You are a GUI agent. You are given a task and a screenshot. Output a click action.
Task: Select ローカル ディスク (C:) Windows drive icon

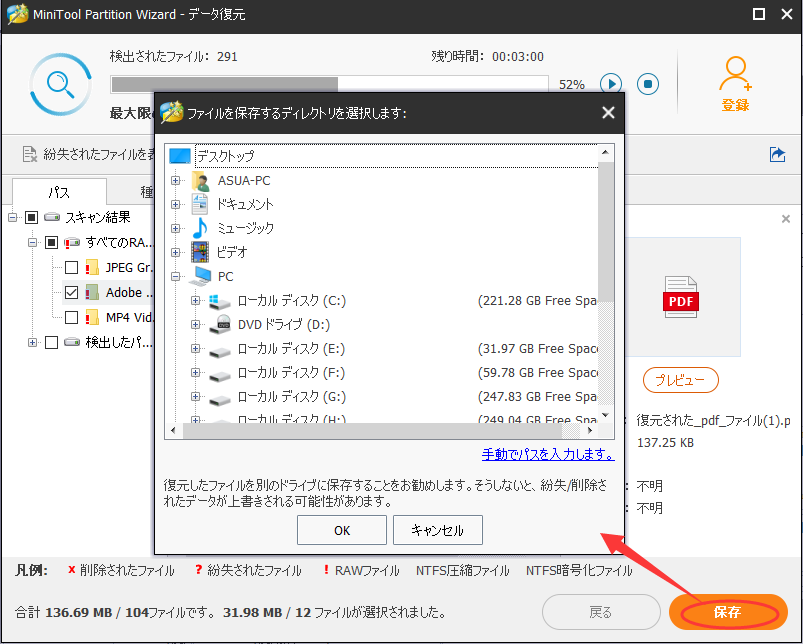point(220,300)
